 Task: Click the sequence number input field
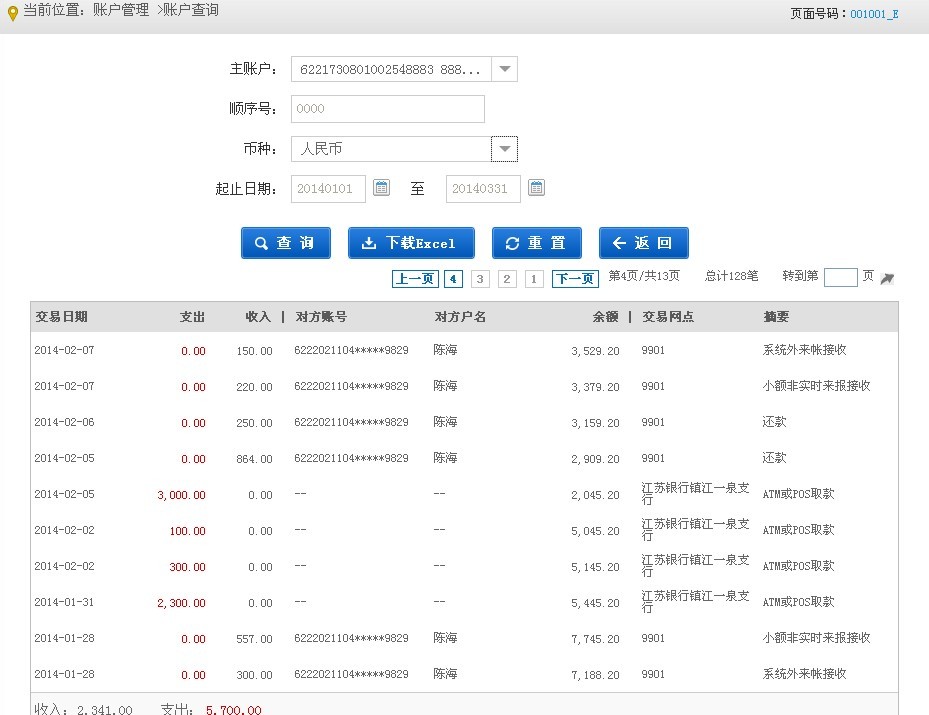tap(387, 109)
